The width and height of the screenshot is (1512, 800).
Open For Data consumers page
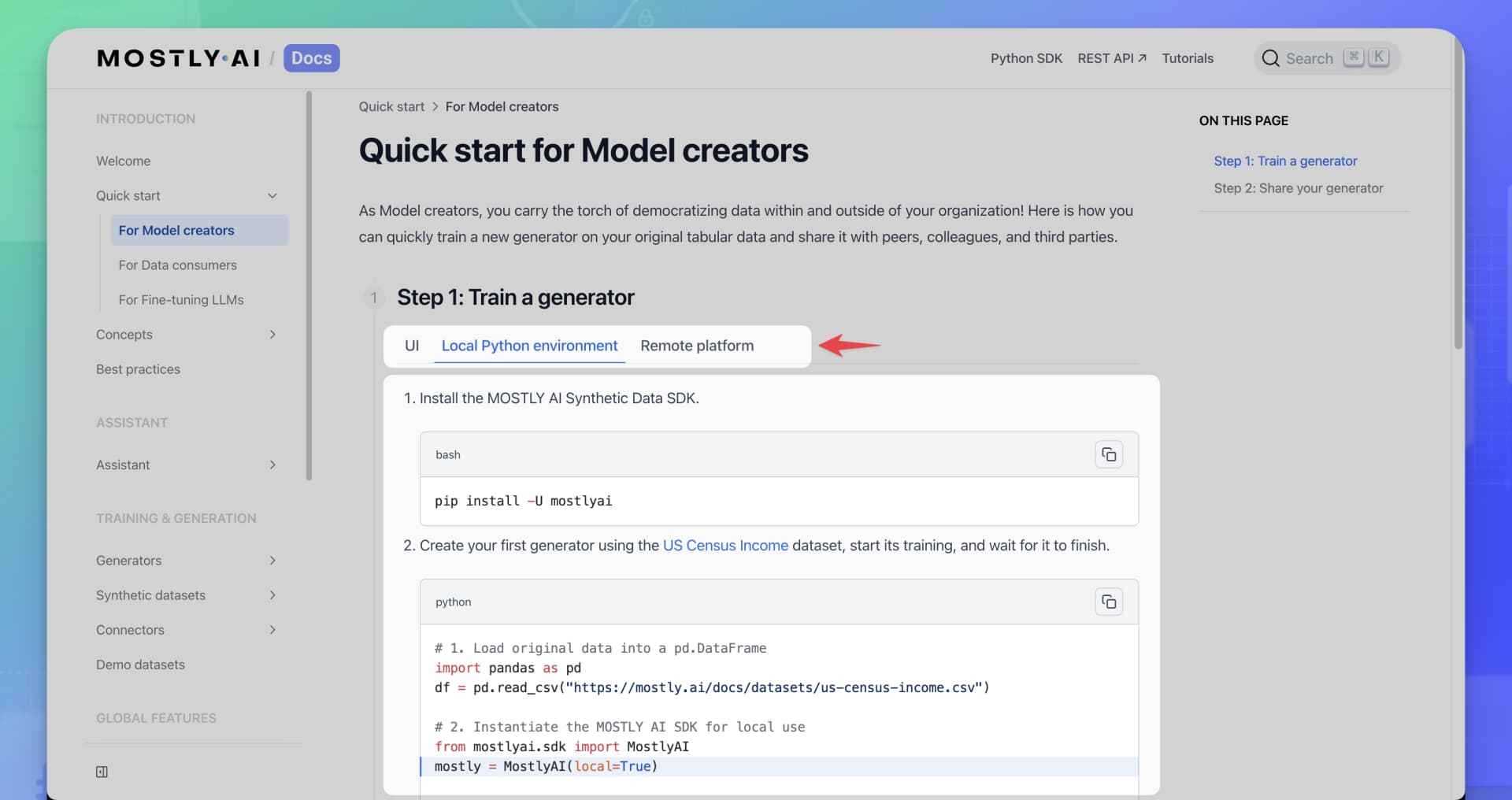pos(177,265)
